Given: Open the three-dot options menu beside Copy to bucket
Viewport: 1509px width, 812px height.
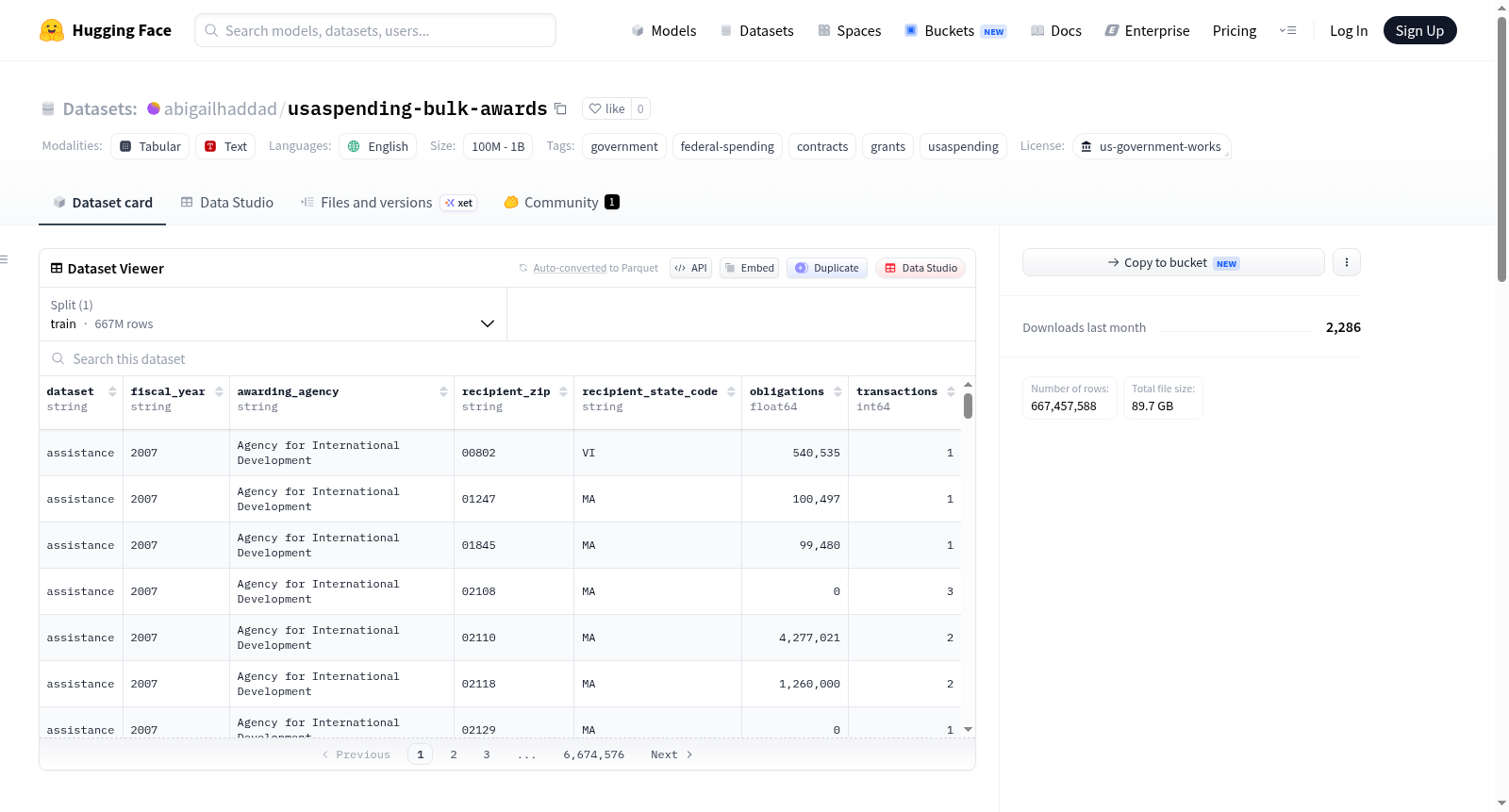Looking at the screenshot, I should 1347,262.
